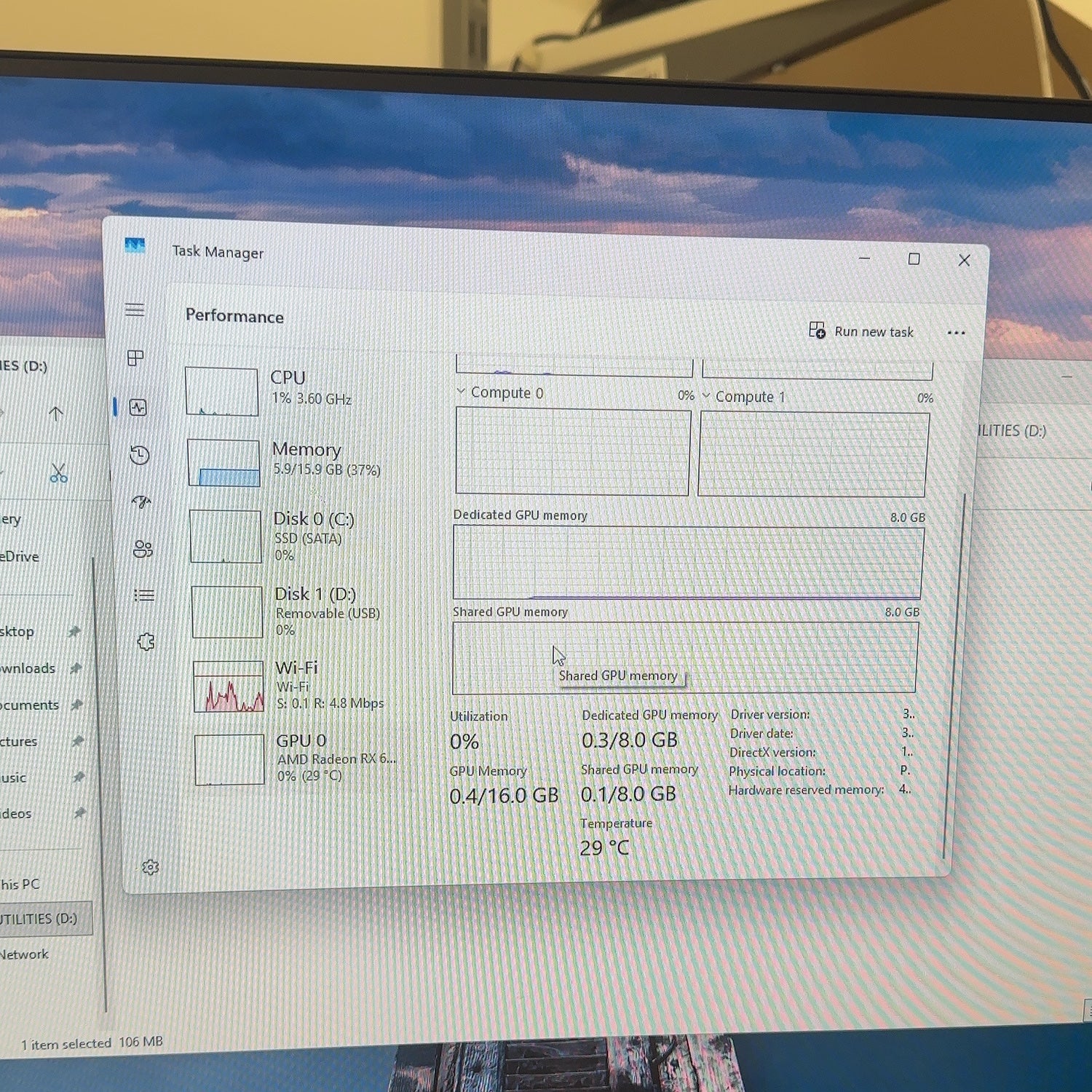
Task: Click the Run new task button
Action: [x=860, y=331]
